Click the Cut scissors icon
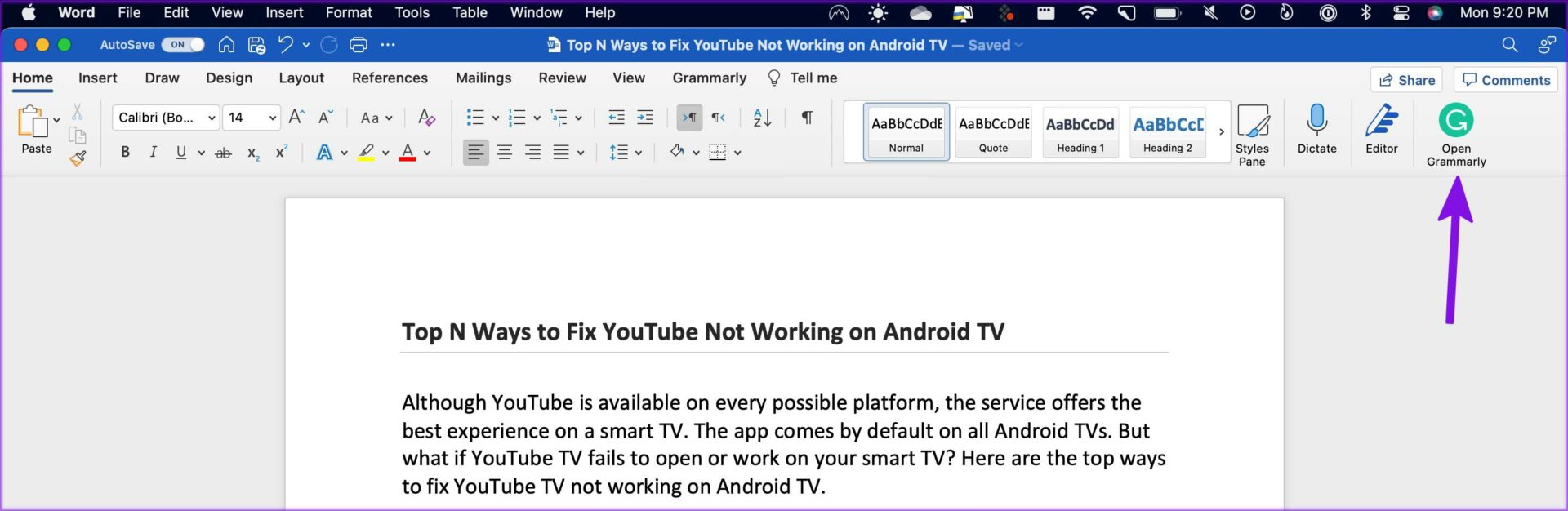This screenshot has height=511, width=1568. (x=78, y=112)
